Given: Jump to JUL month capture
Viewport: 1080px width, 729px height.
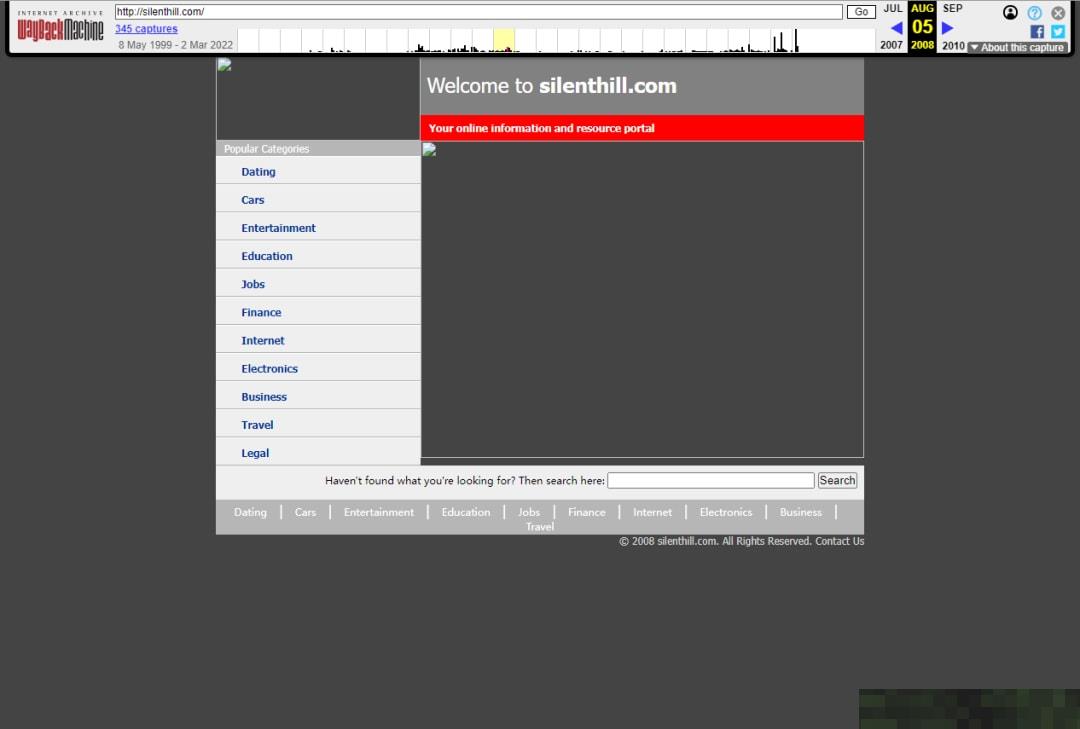Looking at the screenshot, I should (893, 8).
